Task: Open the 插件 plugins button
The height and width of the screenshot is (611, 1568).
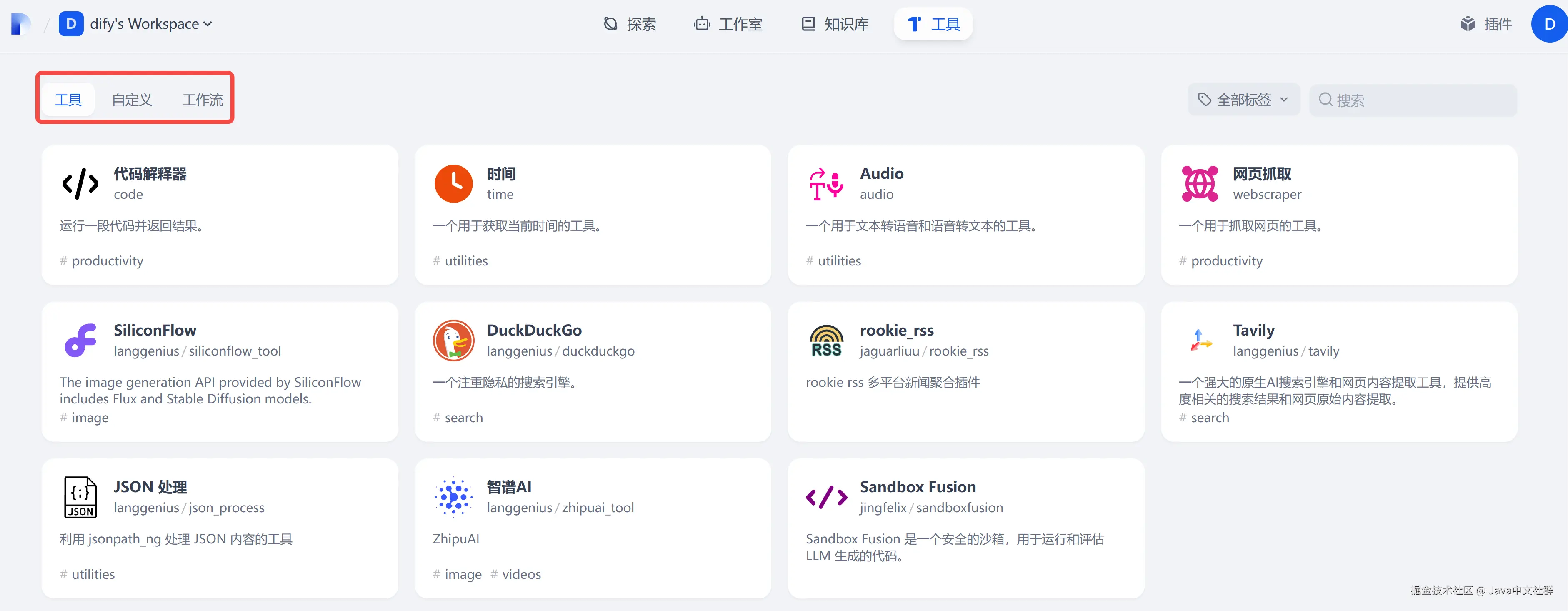Action: tap(1486, 24)
